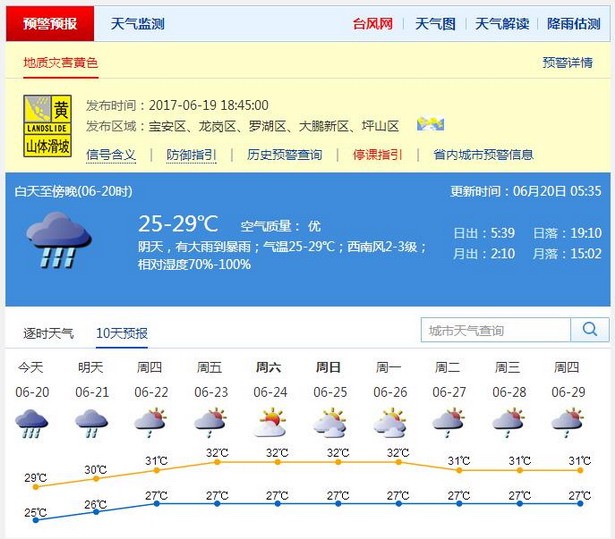Viewport: 615px width, 539px height.
Task: Click the search magnifier button
Action: click(x=590, y=330)
